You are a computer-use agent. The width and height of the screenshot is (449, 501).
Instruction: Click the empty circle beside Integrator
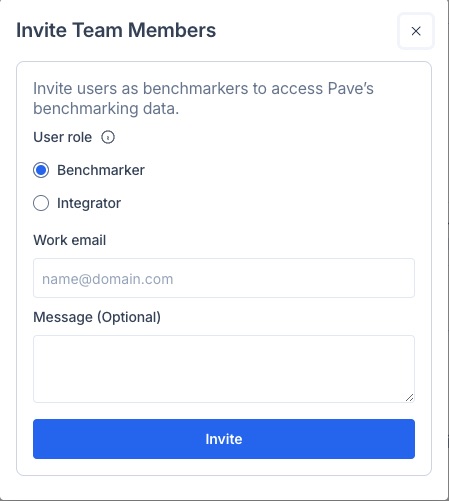point(41,203)
